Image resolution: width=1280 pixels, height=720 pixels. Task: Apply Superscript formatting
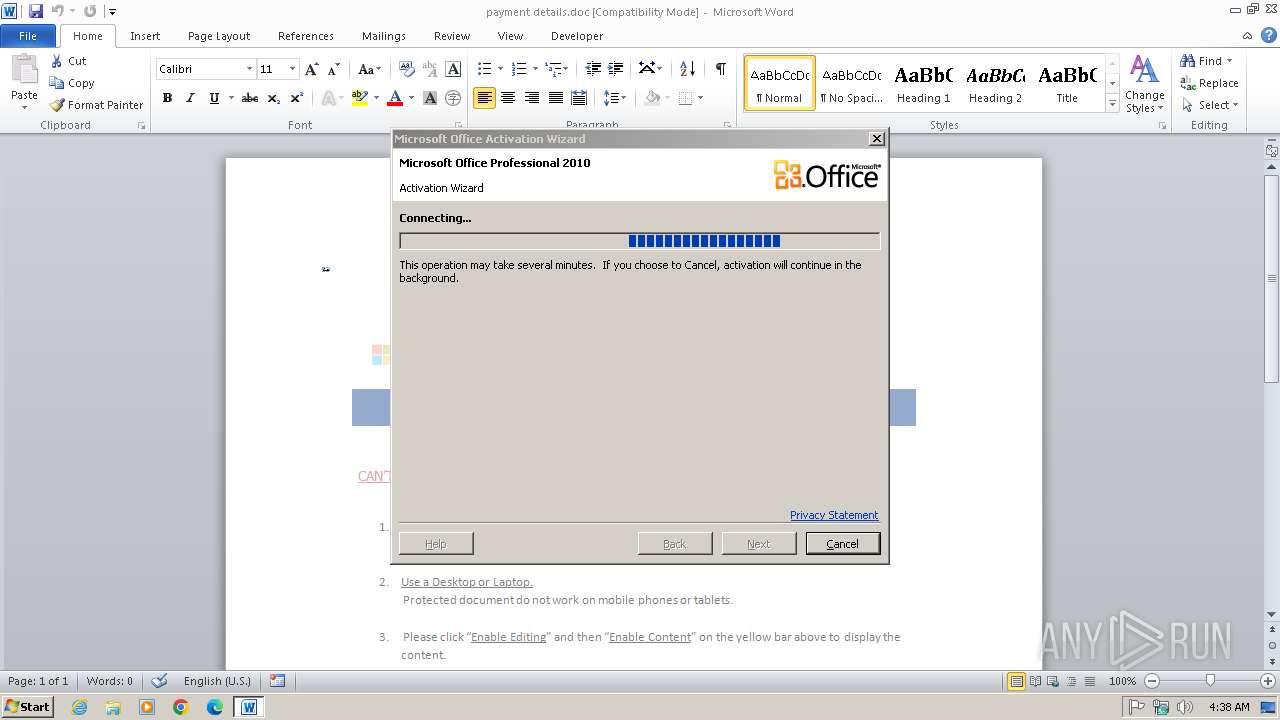[297, 98]
